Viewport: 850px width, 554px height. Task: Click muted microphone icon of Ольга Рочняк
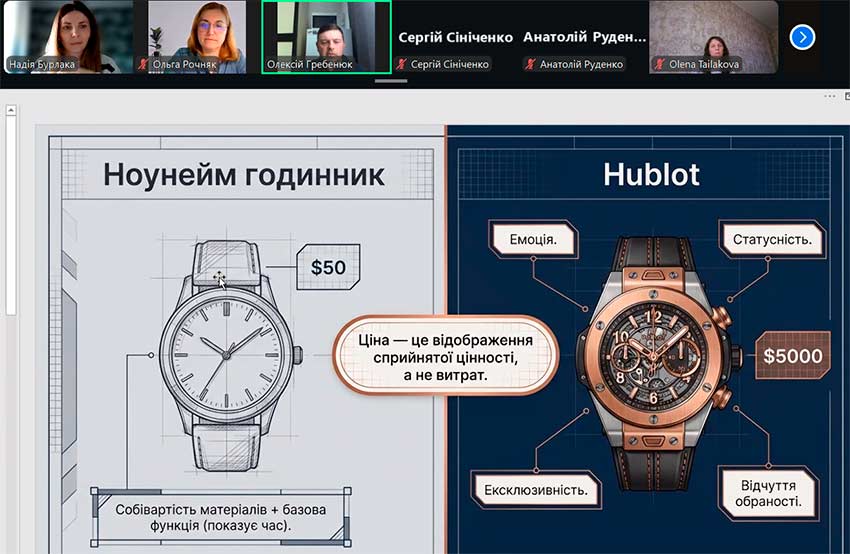pyautogui.click(x=143, y=64)
